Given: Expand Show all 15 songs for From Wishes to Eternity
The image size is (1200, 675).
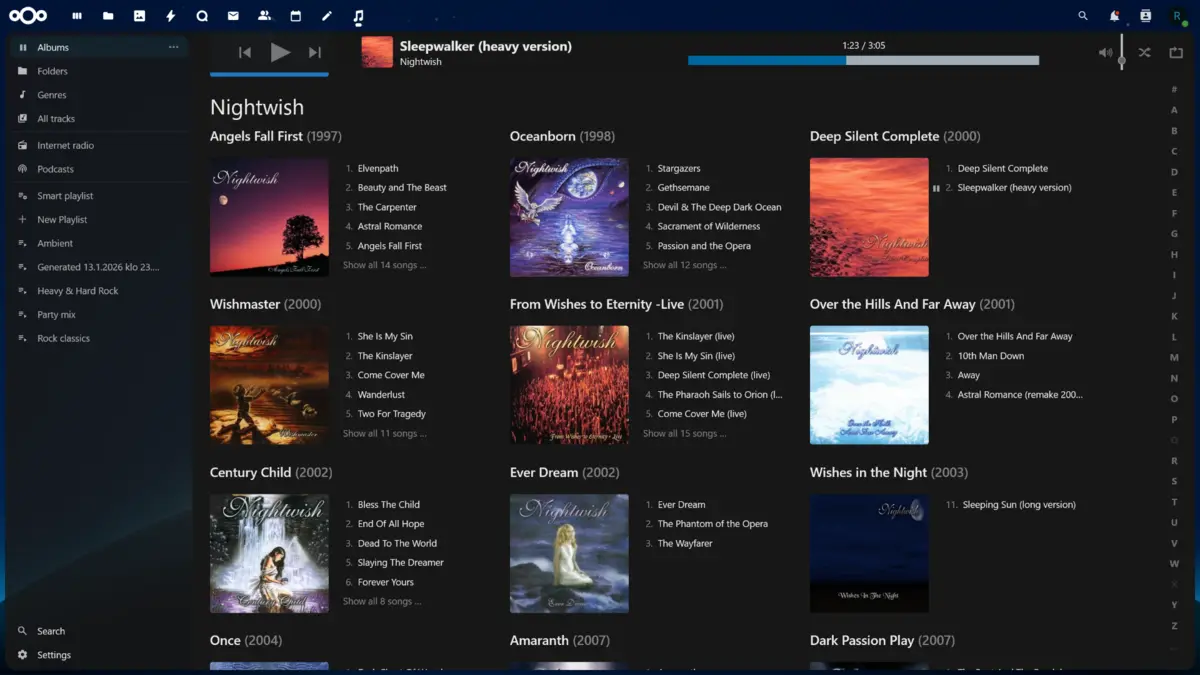Looking at the screenshot, I should [684, 434].
